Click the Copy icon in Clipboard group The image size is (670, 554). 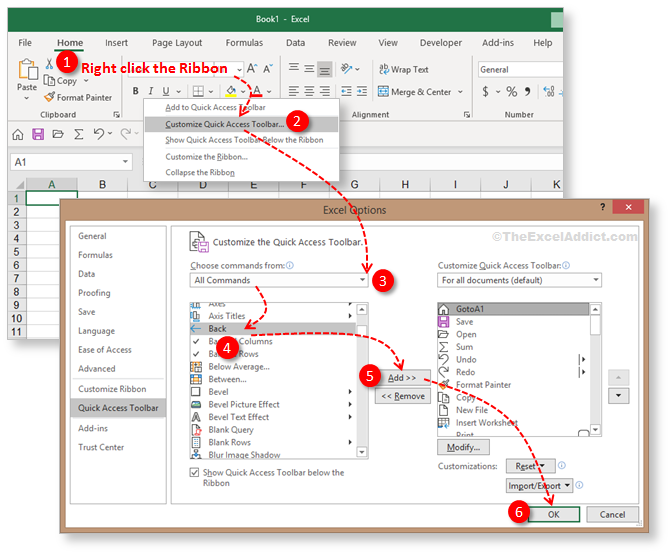click(49, 80)
